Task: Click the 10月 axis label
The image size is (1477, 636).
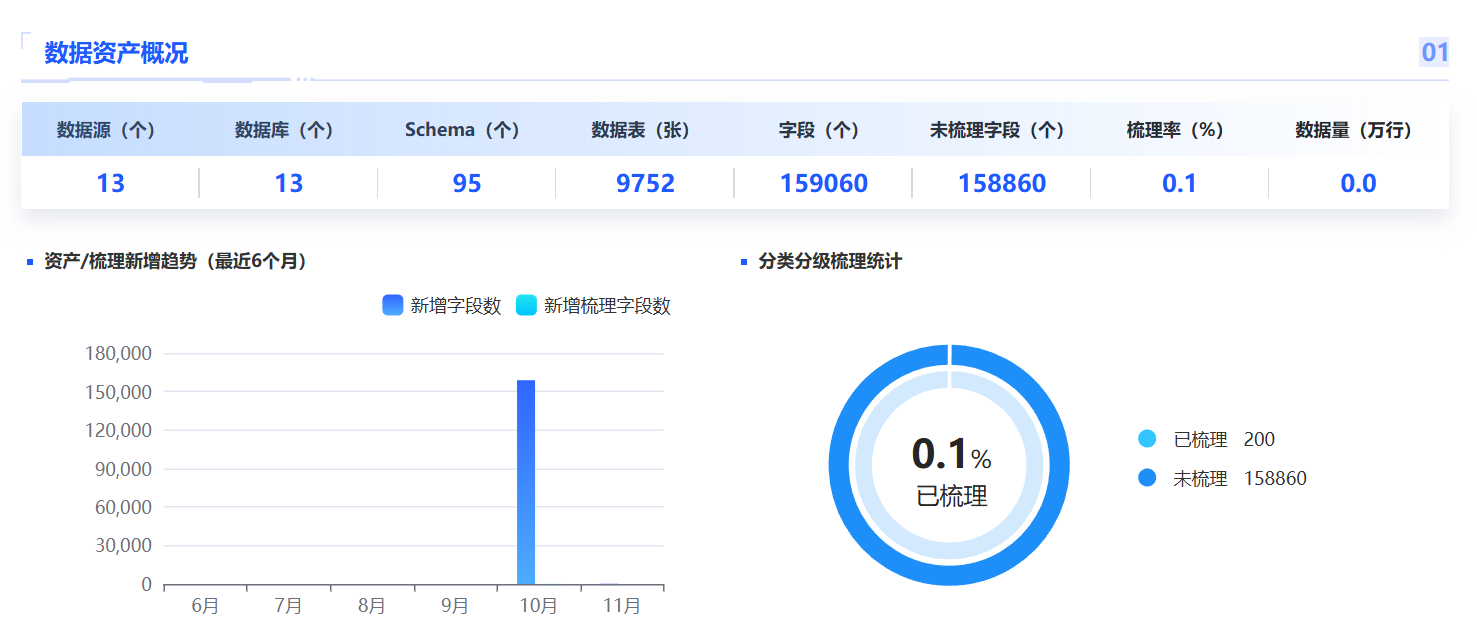Action: tap(538, 606)
